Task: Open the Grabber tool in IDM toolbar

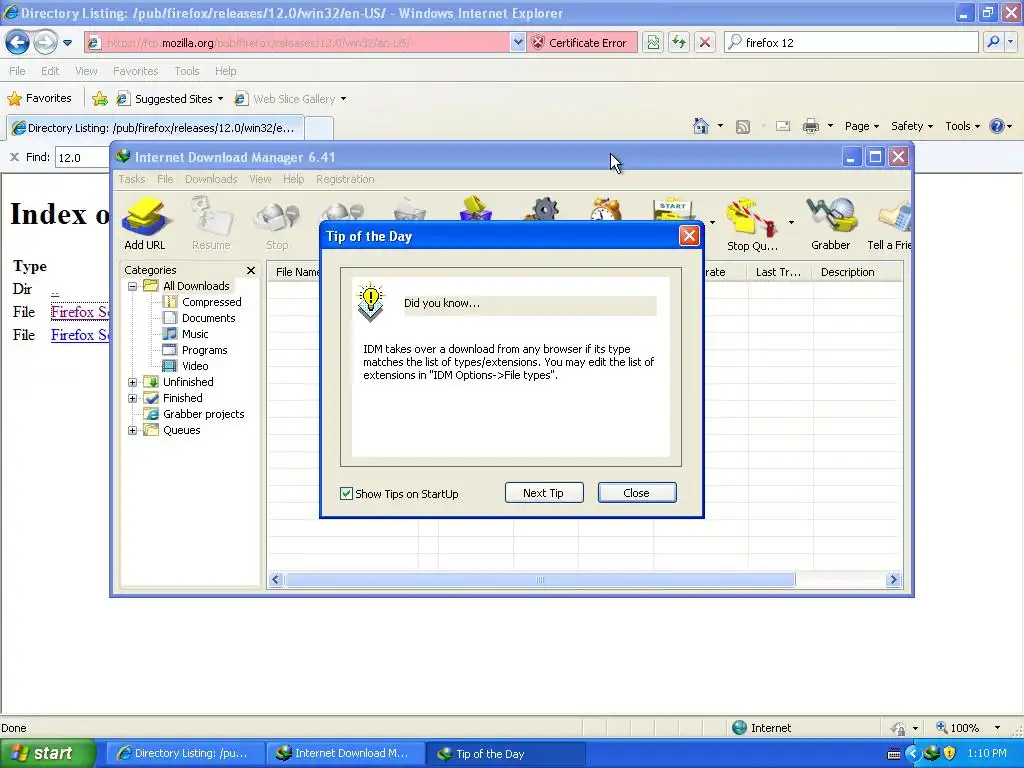Action: tap(830, 224)
